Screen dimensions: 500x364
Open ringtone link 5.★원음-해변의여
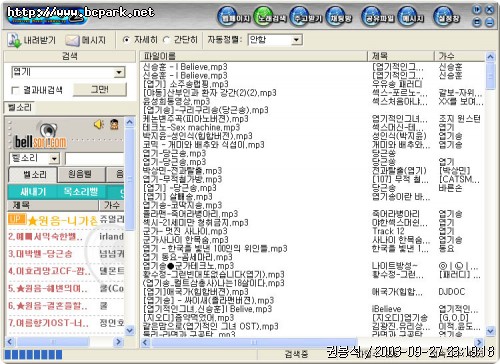pyautogui.click(x=48, y=288)
